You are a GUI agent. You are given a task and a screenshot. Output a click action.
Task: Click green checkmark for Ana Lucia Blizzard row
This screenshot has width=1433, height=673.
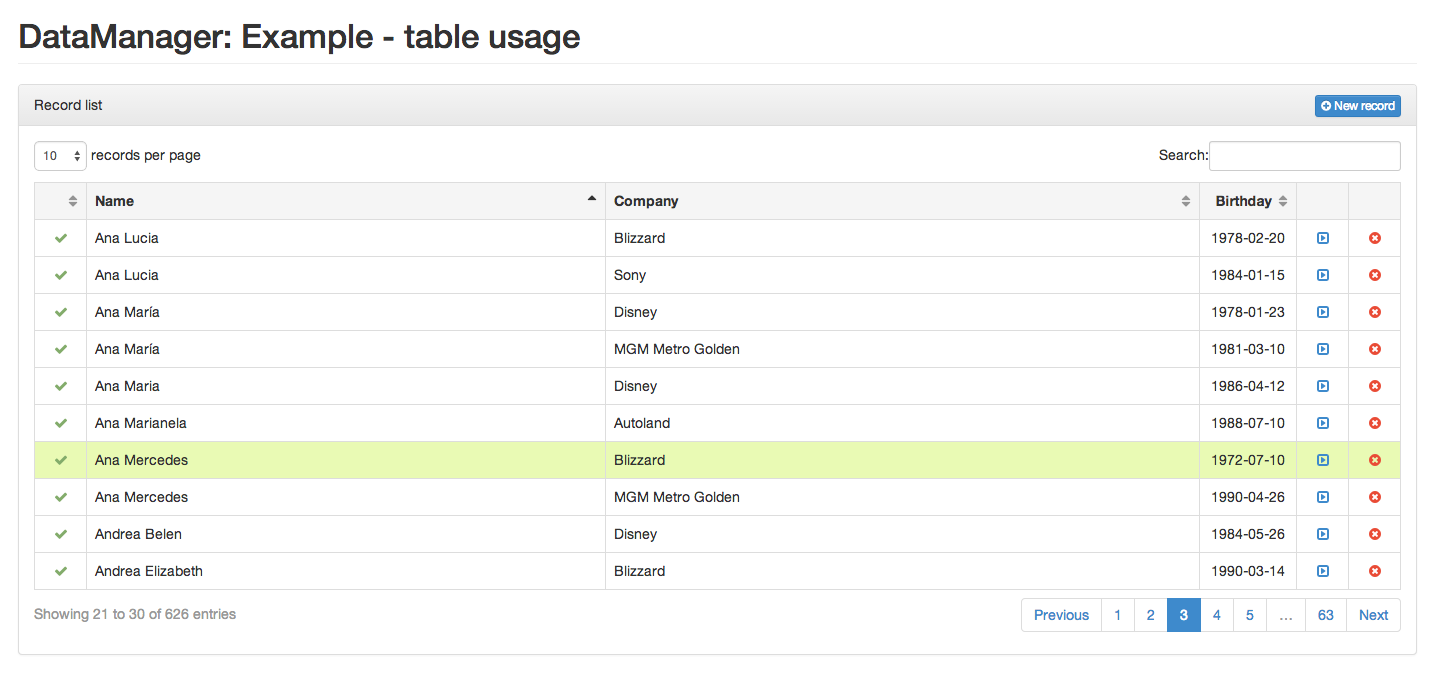coord(61,238)
